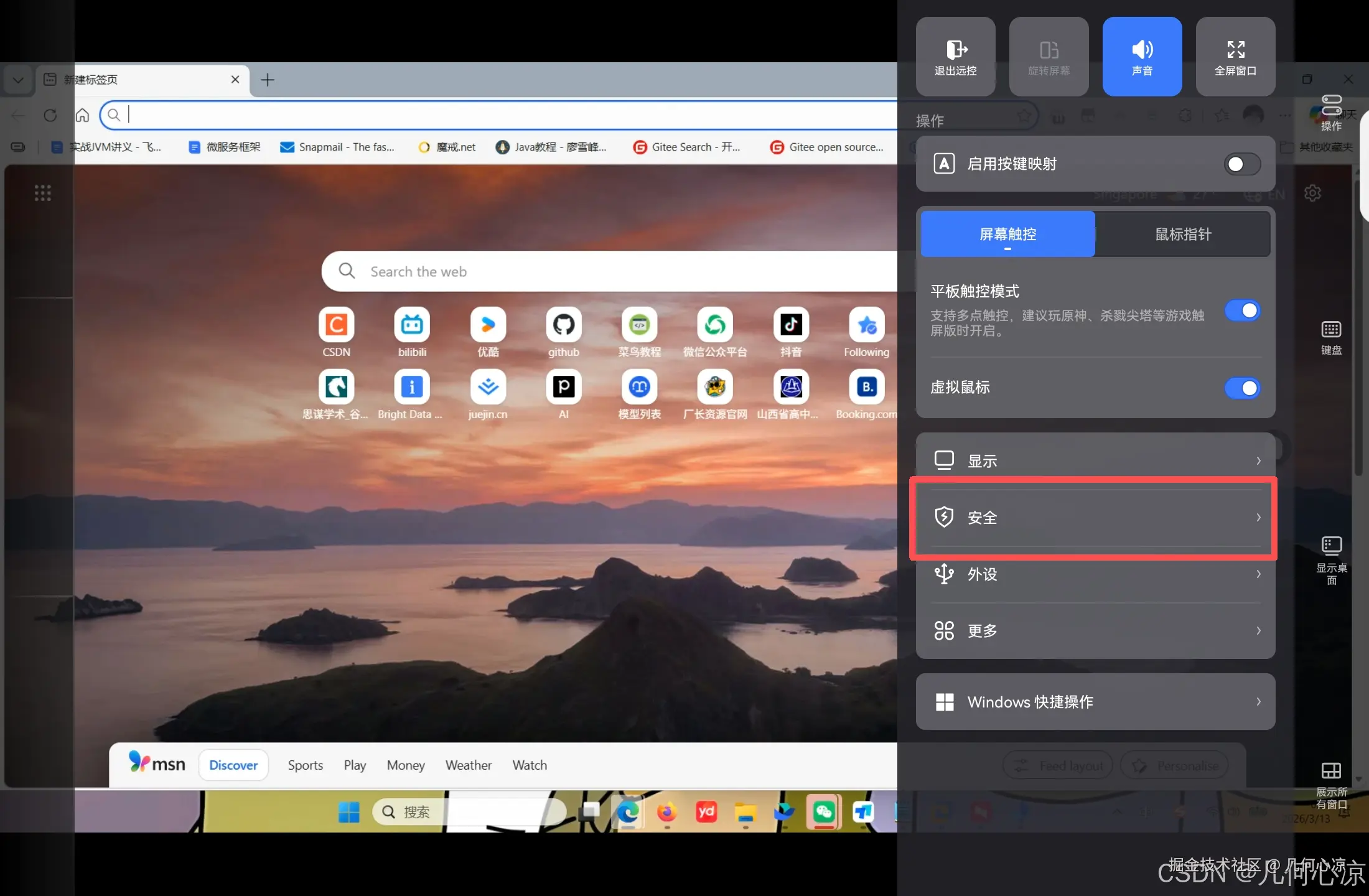This screenshot has height=896, width=1369.
Task: Turn off 平板触控模式 tablet touch toggle
Action: coord(1242,310)
